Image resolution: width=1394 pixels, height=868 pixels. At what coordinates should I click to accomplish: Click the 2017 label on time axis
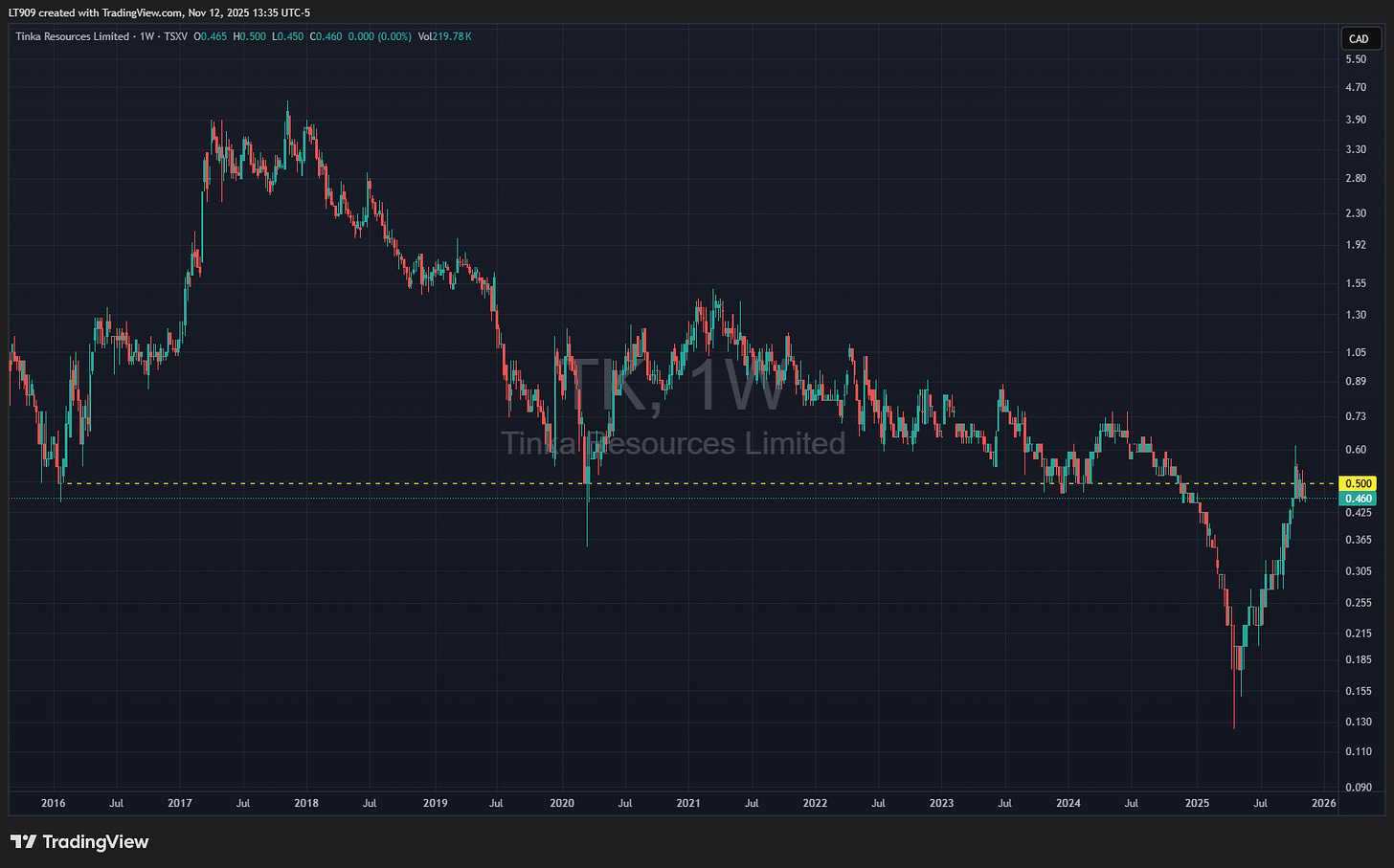(180, 803)
